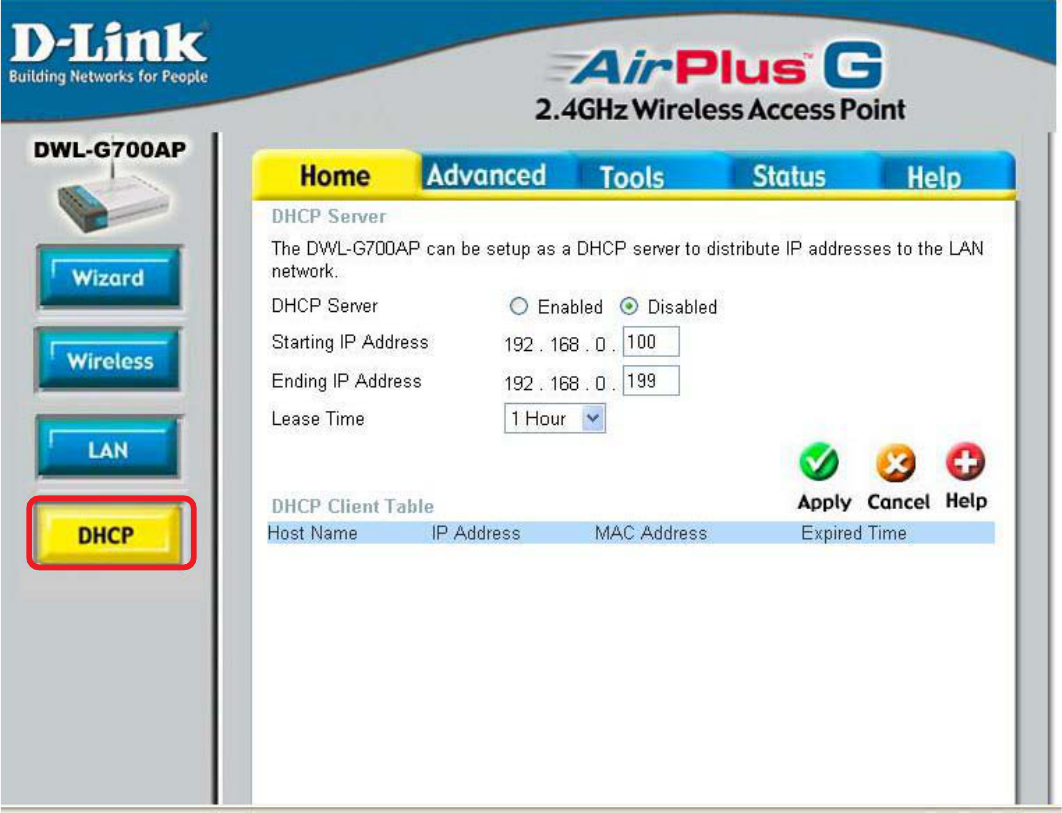Viewport: 1062px width, 813px height.
Task: Click the Host Name column header
Action: coord(312,533)
